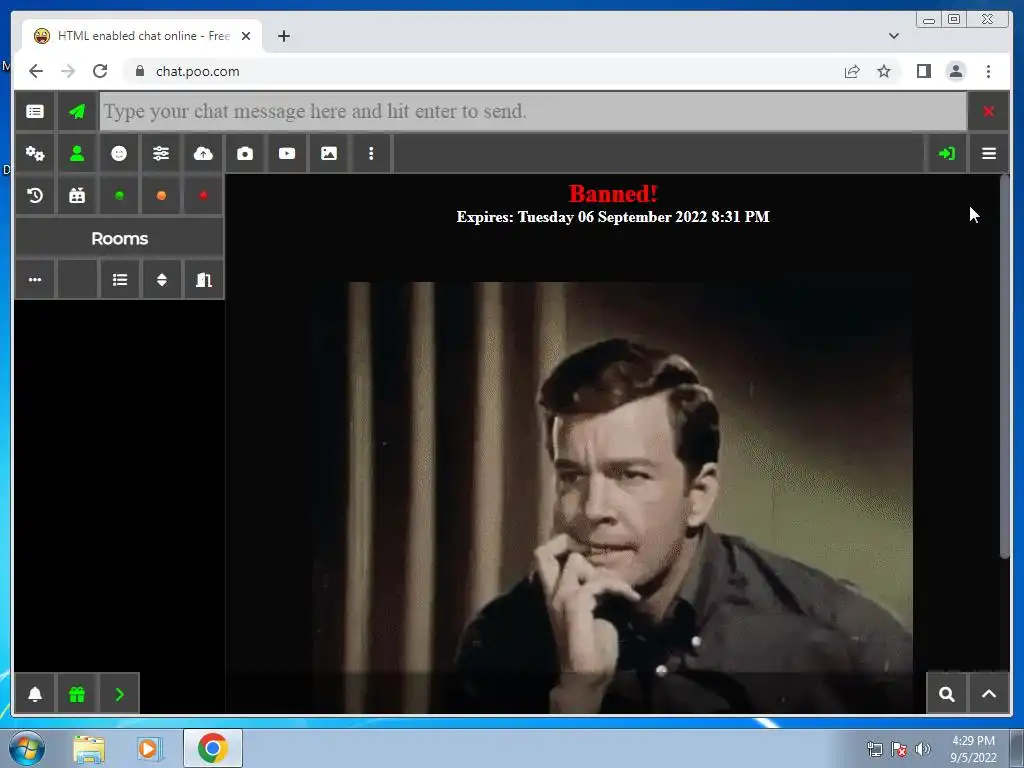Reload the chat.poo.com page

tap(100, 71)
